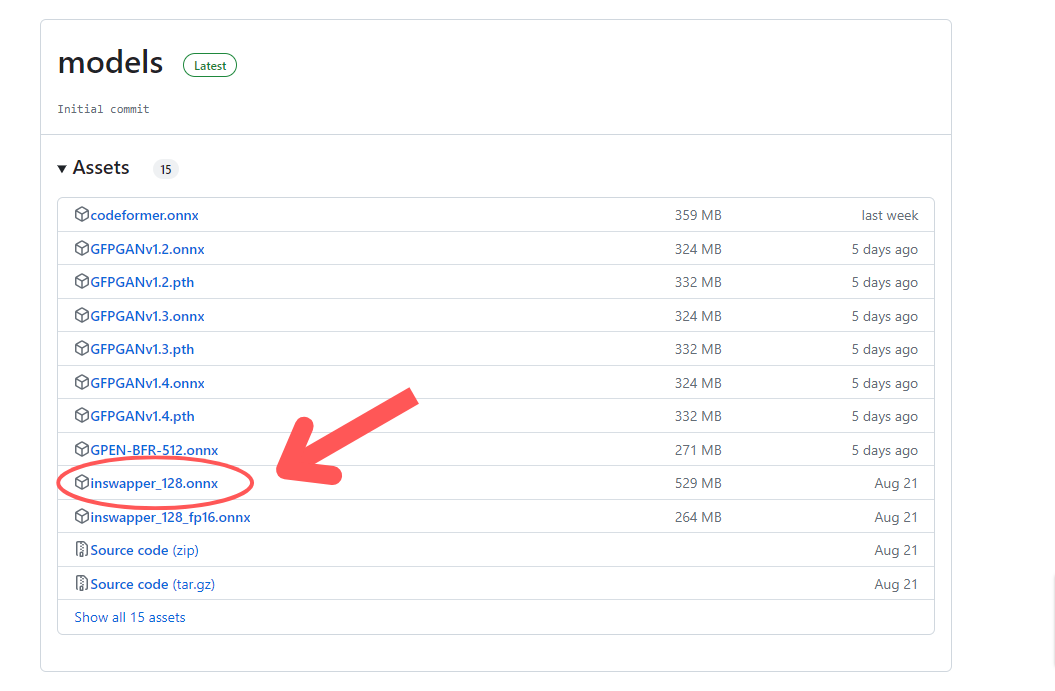Download Source code (tar.gz) archive

pos(151,584)
